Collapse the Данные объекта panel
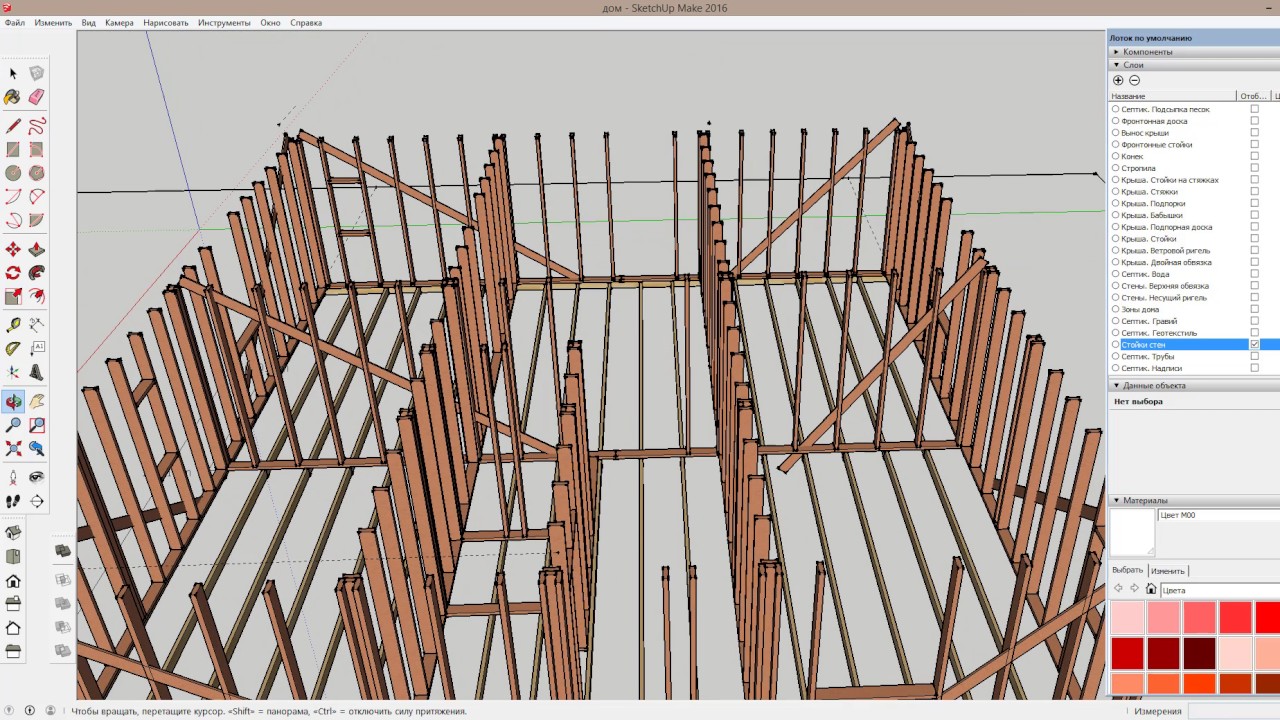Screen dimensions: 1280x720 [1116, 385]
